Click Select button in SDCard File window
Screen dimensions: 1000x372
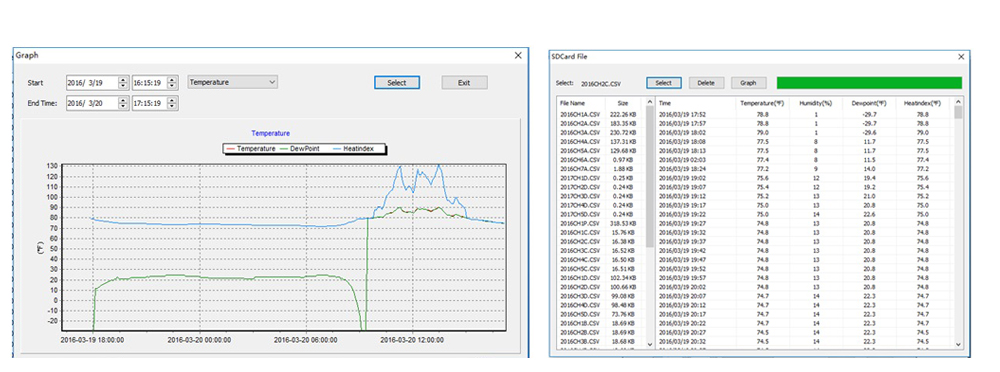[x=663, y=83]
